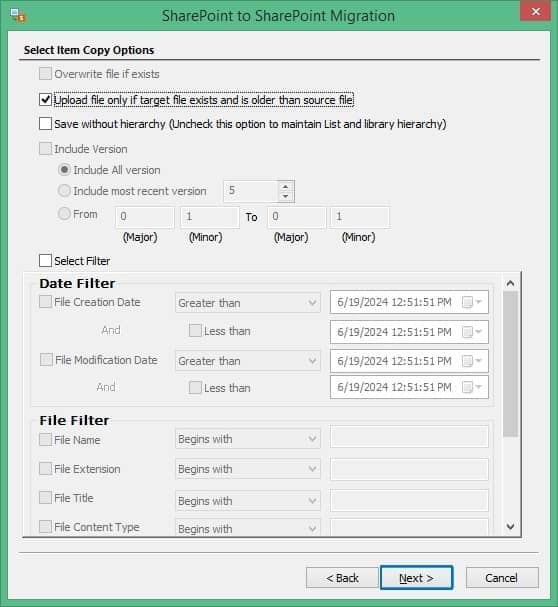Open File Name Begins with dropdown
558x607 pixels.
(x=248, y=439)
